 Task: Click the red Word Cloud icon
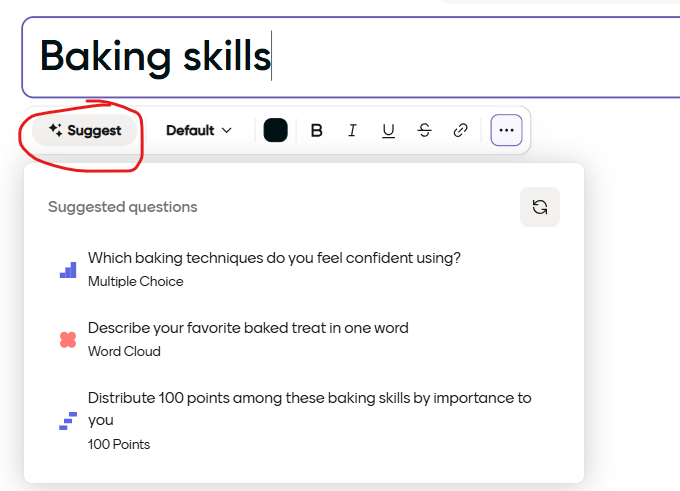pyautogui.click(x=68, y=340)
